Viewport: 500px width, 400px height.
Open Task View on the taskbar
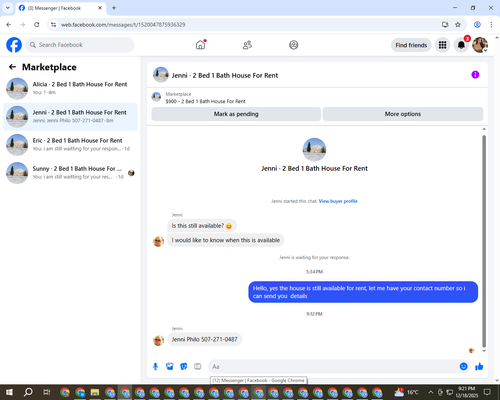pyautogui.click(x=47, y=392)
